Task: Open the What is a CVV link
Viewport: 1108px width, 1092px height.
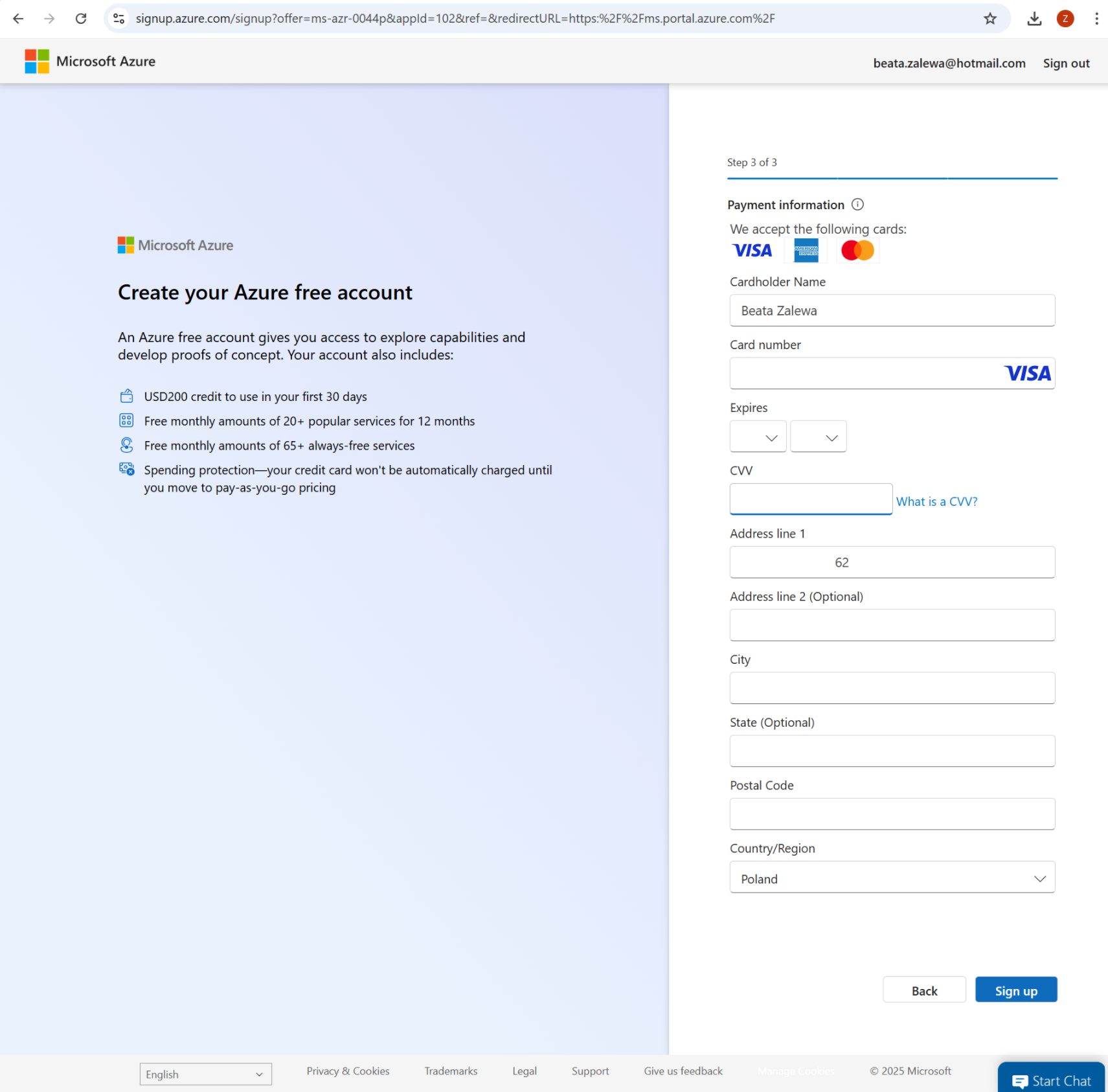Action: pyautogui.click(x=936, y=501)
